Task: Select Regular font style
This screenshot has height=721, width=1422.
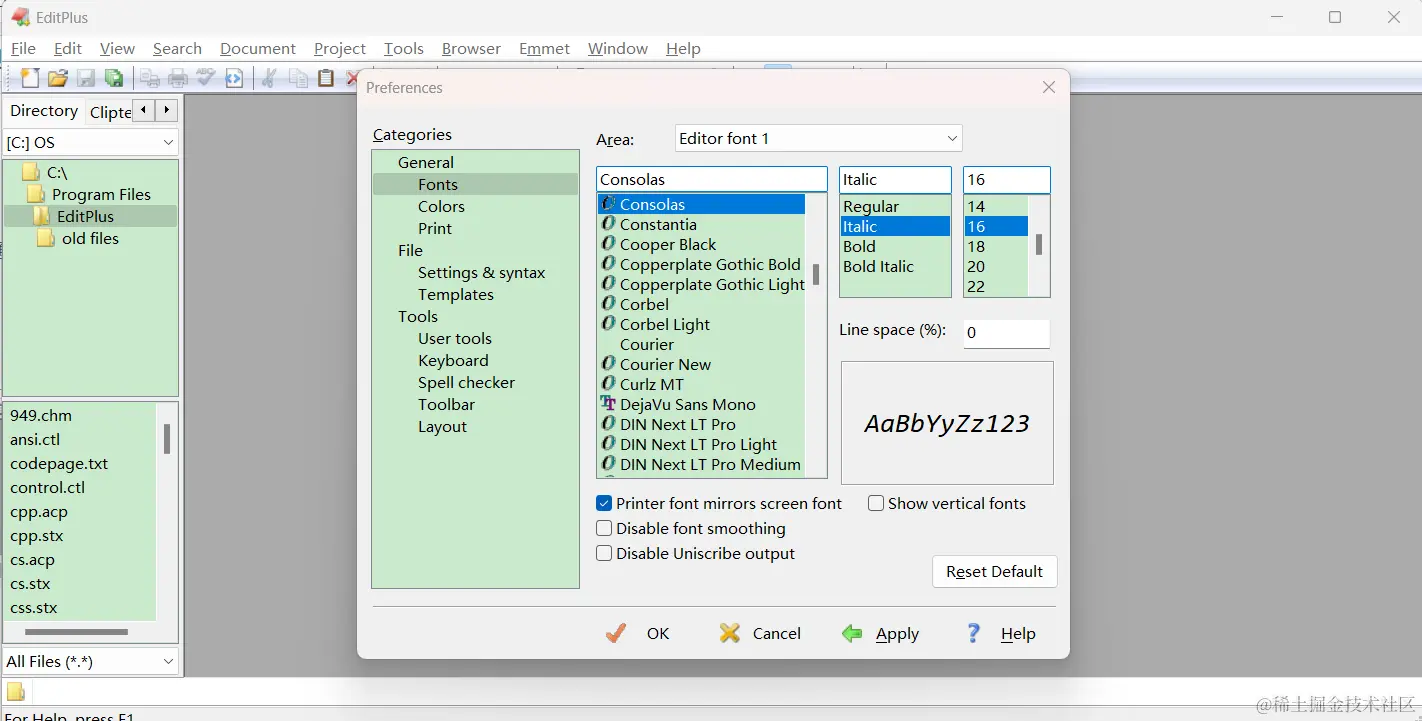Action: 871,207
